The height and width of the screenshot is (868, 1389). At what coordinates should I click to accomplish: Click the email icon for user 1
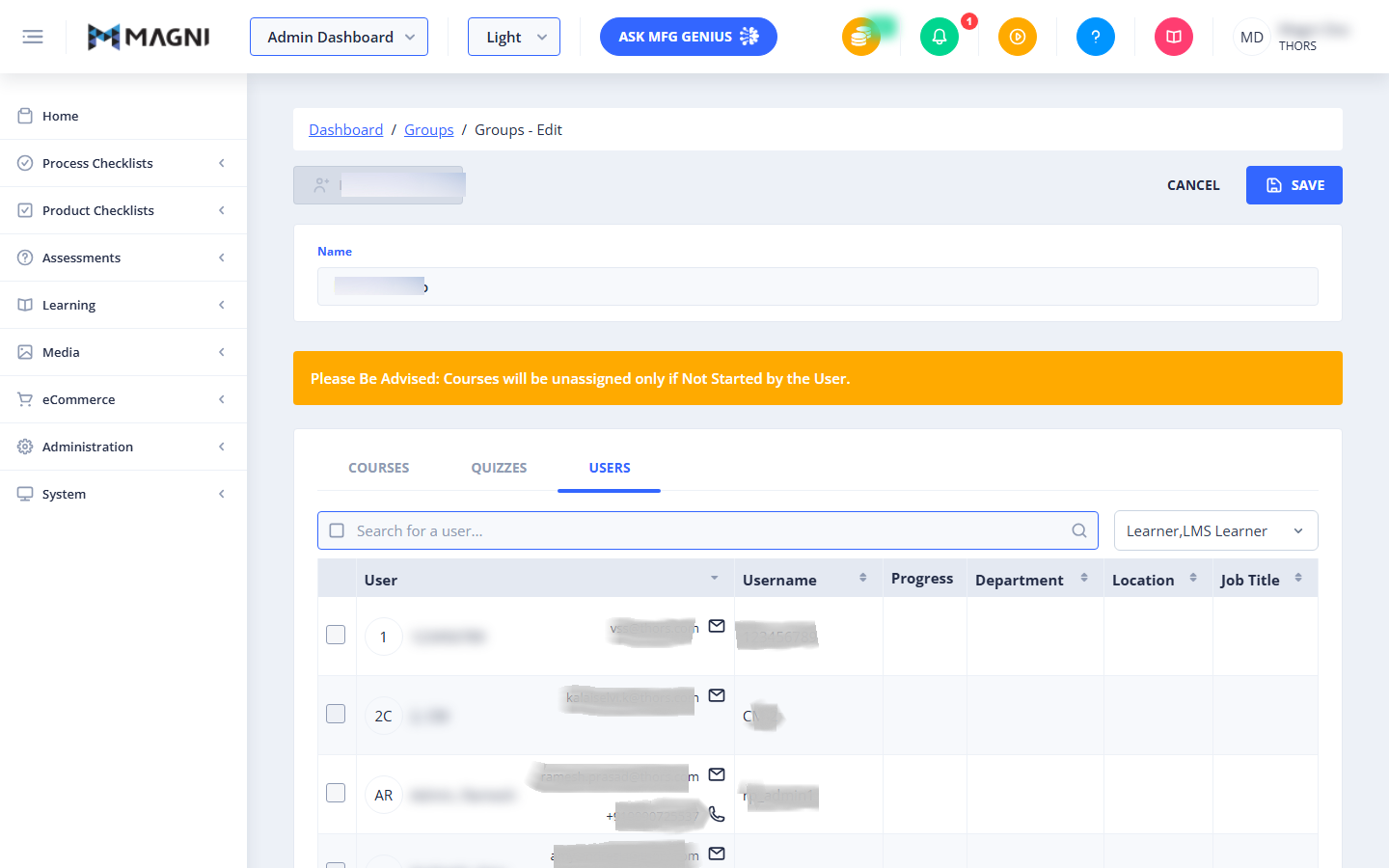click(x=717, y=626)
